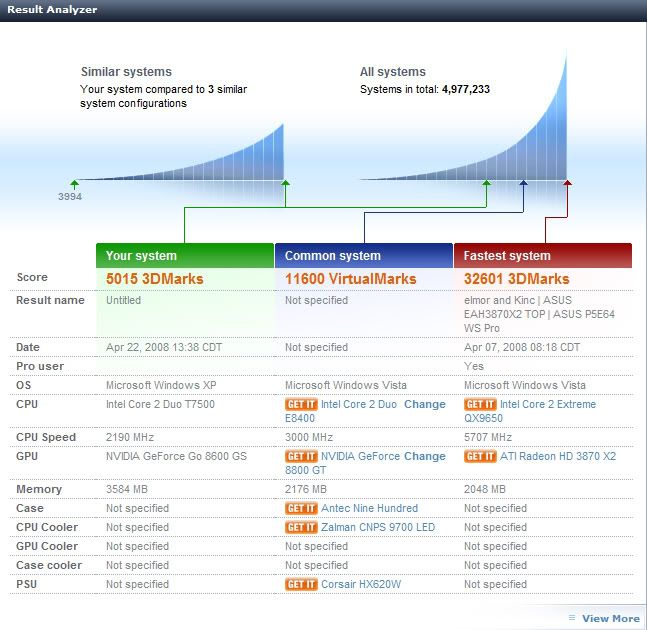Click total systems count 4,977,233
Screen dimensions: 647x630
click(466, 89)
